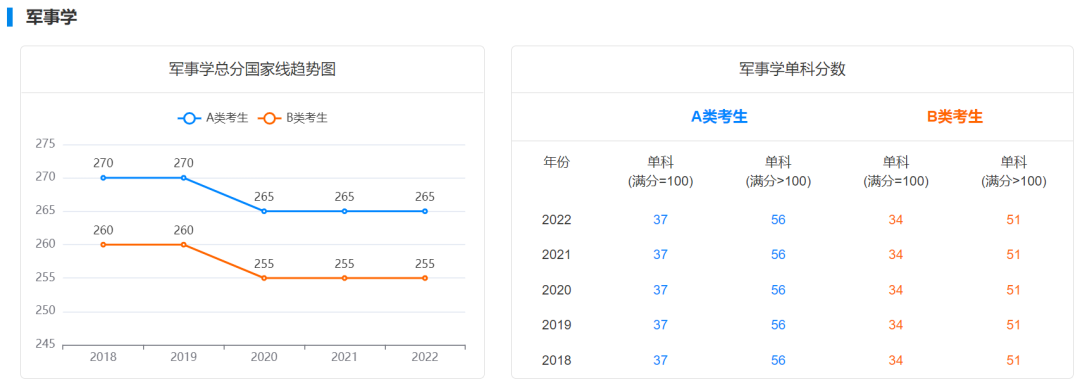Click the 2020 orange data point marked 255
1080x387 pixels.
click(264, 278)
